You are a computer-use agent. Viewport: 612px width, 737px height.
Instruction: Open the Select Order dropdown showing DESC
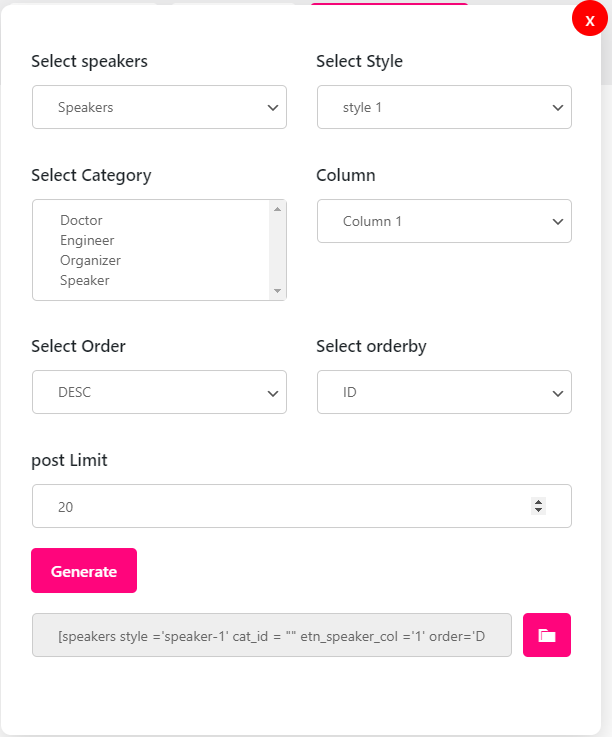coord(159,392)
